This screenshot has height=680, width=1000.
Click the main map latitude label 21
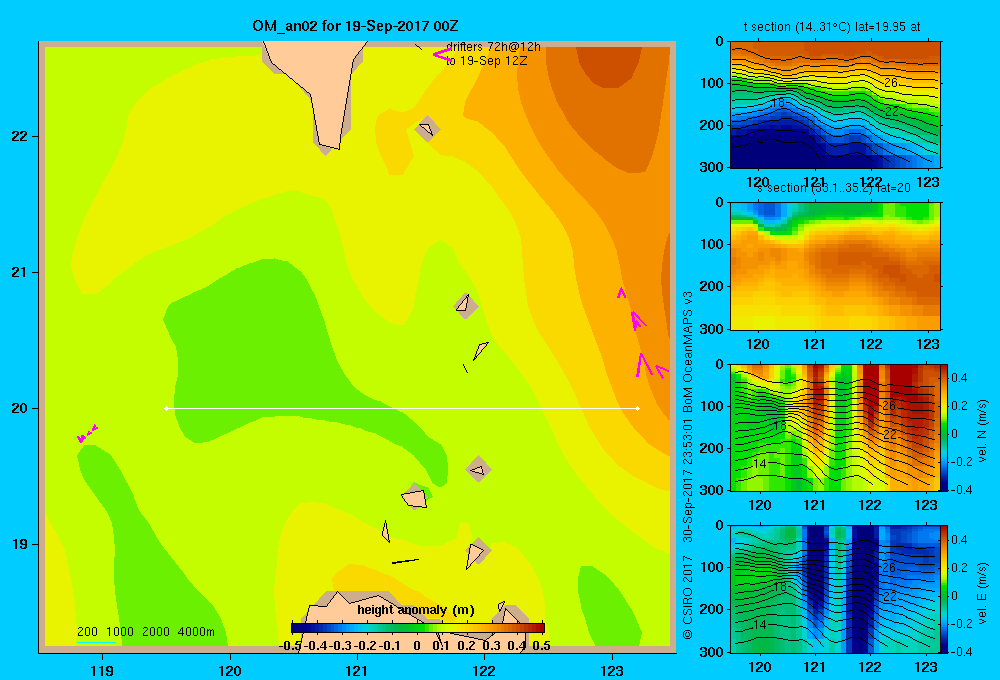[x=19, y=272]
